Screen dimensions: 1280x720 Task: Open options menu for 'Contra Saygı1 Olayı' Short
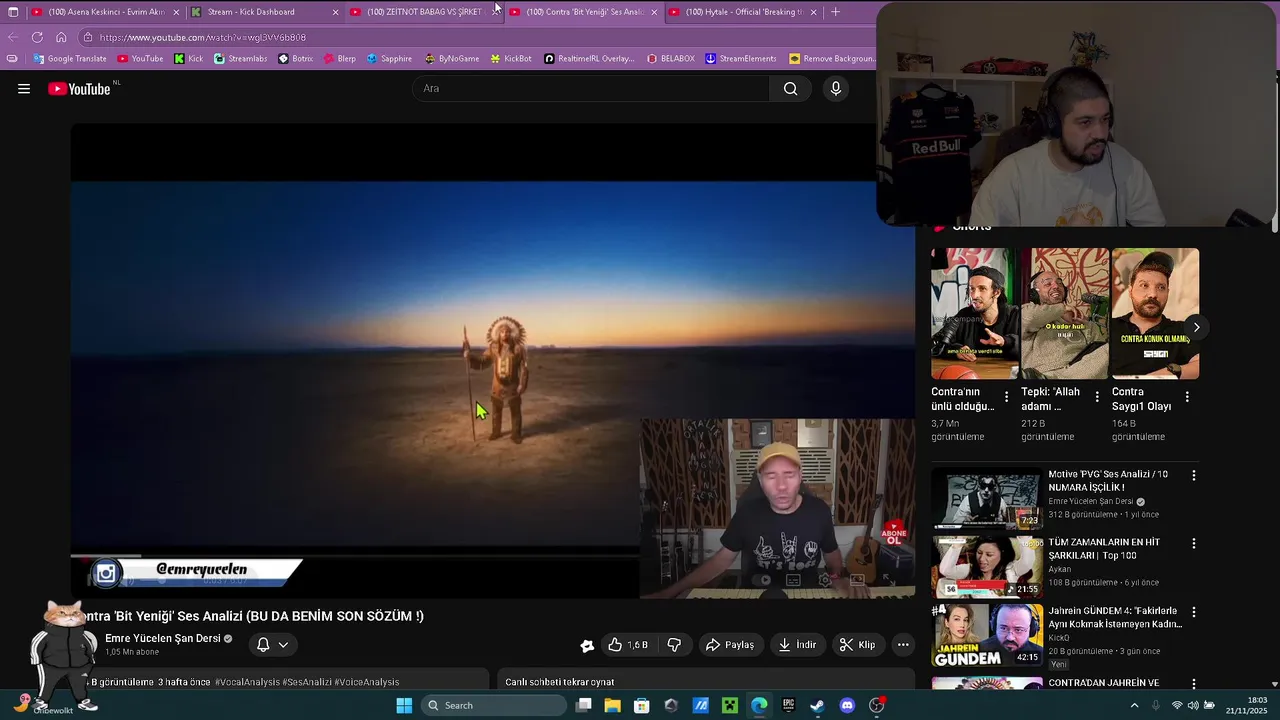click(x=1187, y=397)
